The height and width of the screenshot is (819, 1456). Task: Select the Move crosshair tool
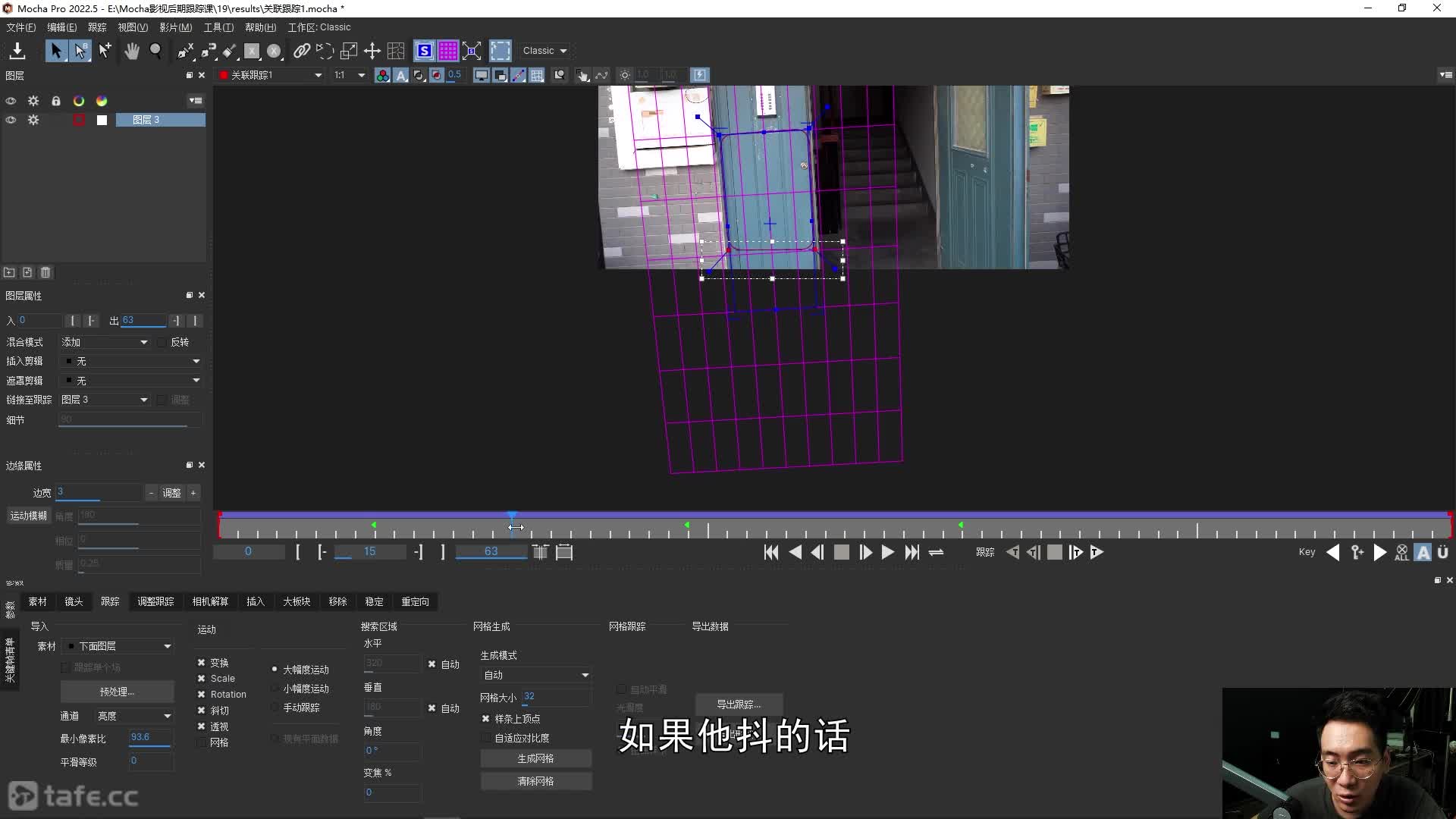[372, 51]
